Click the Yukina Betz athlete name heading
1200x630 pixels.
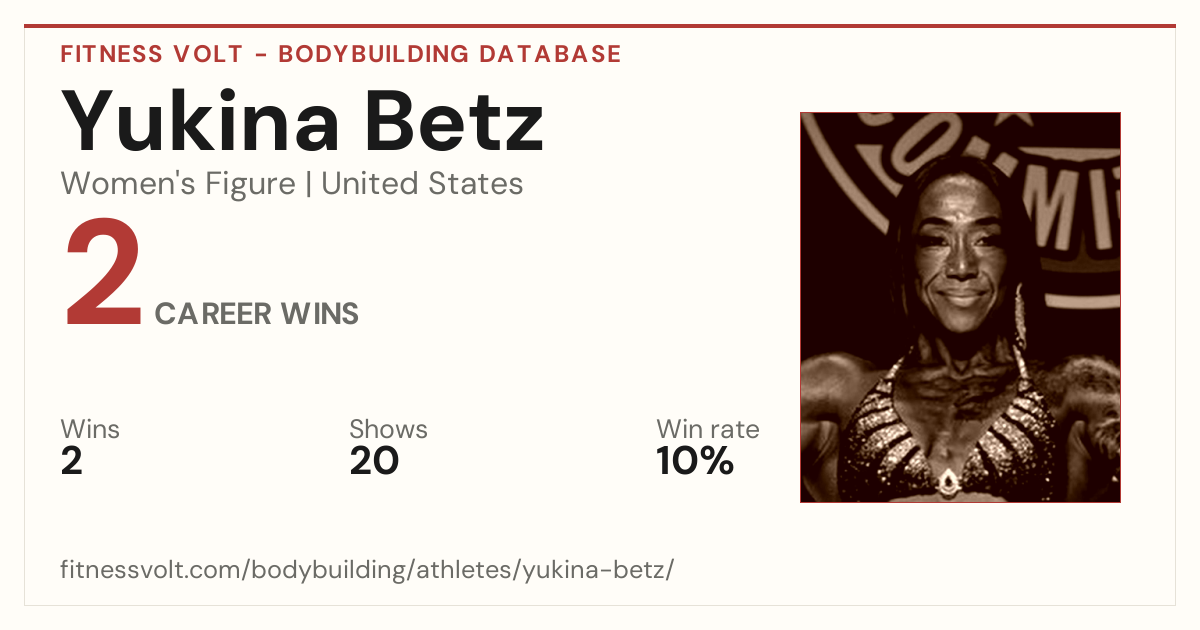(302, 122)
